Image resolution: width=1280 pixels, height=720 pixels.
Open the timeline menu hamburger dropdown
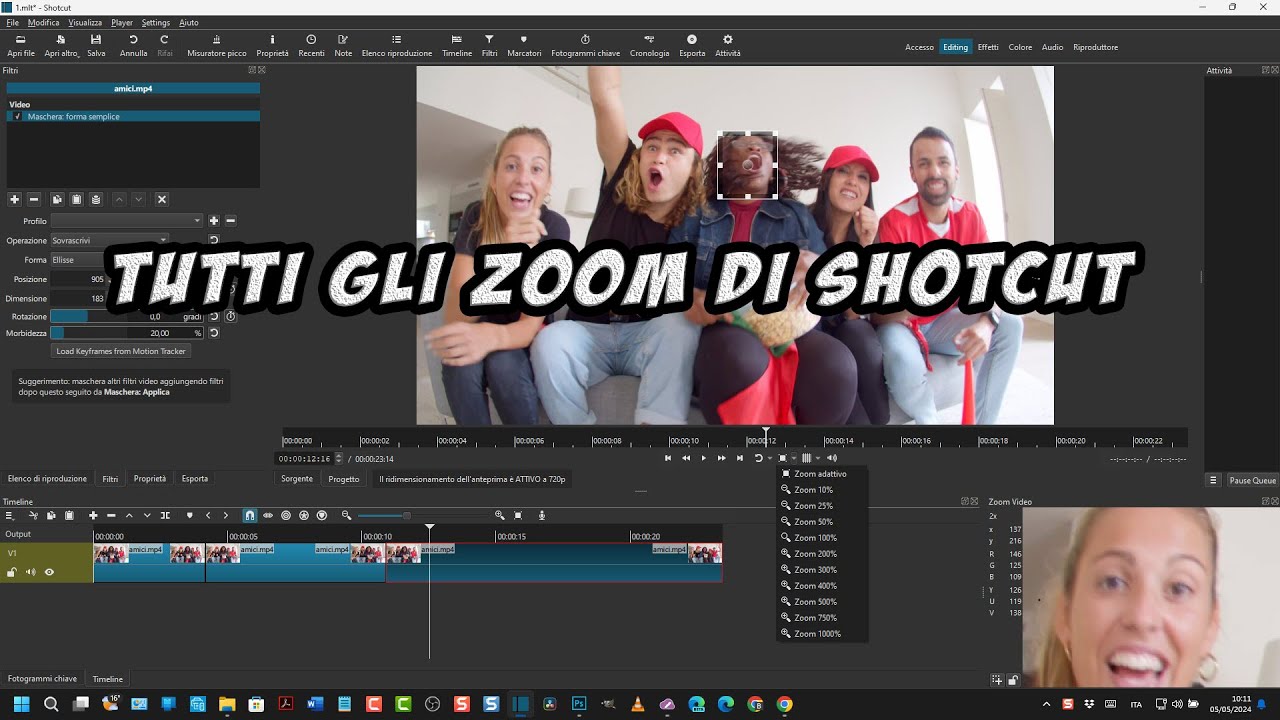(10, 515)
